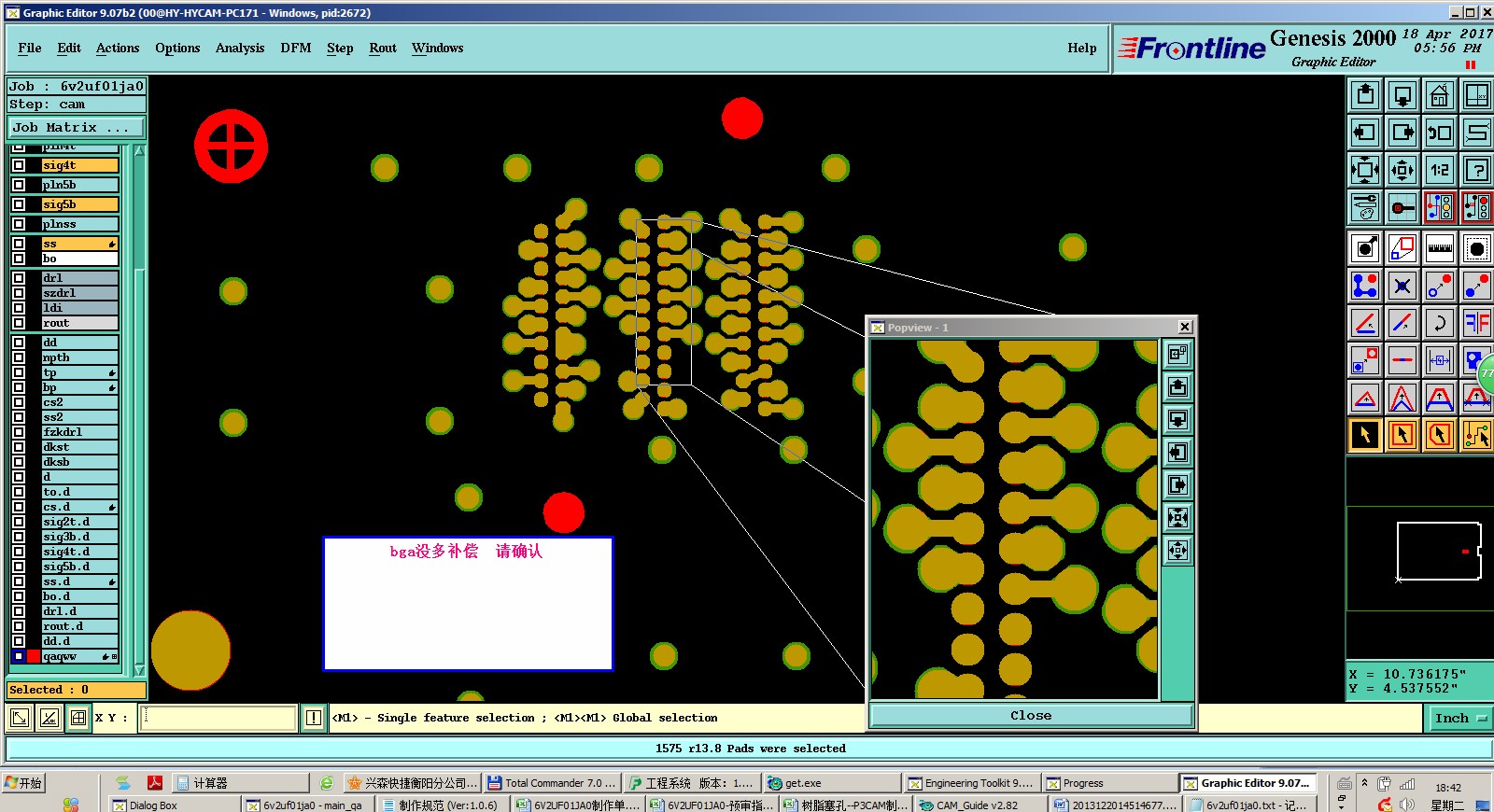
Task: Open the Total Commander taskbar button
Action: [552, 783]
